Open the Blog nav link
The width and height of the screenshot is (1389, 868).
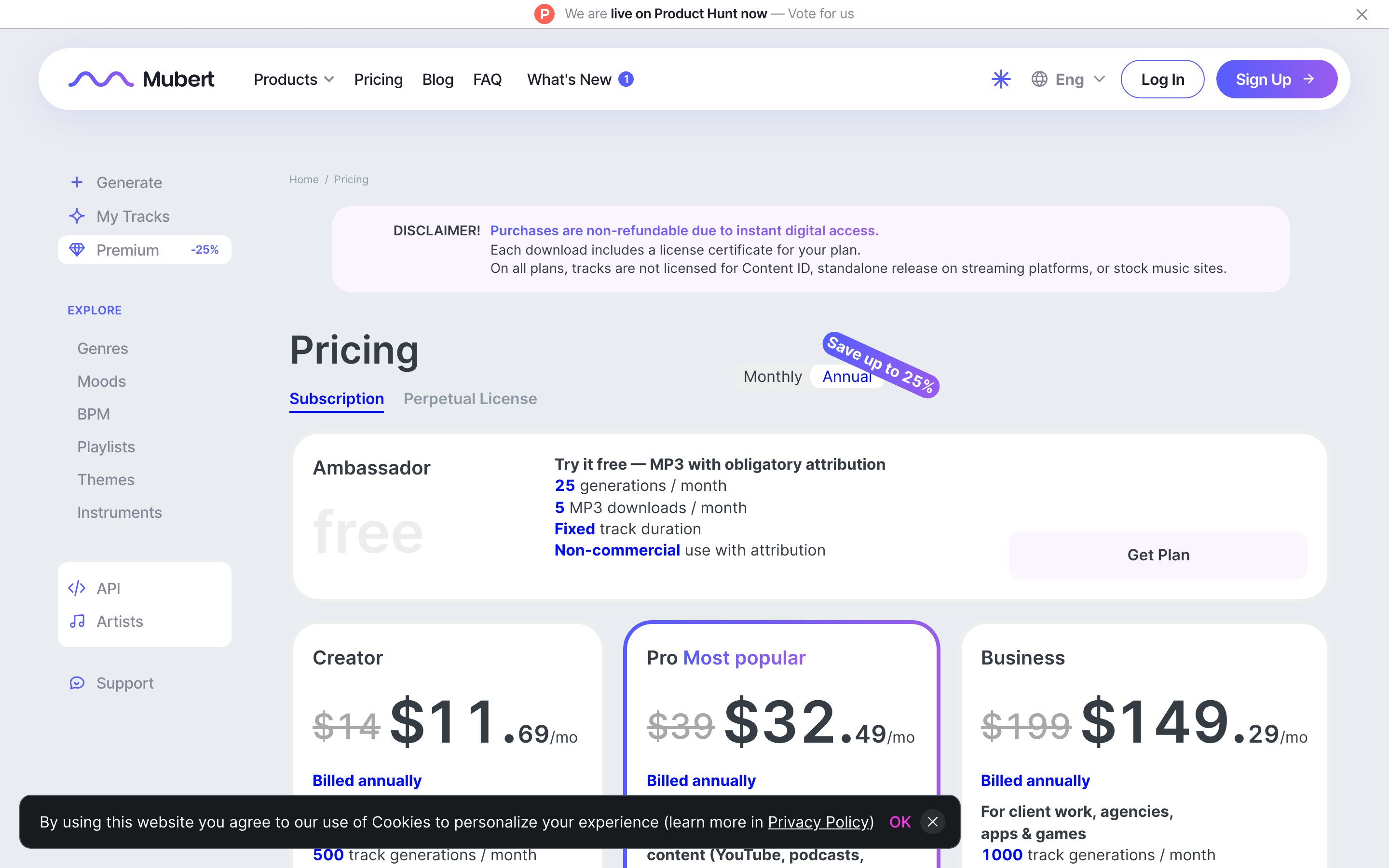coord(438,79)
